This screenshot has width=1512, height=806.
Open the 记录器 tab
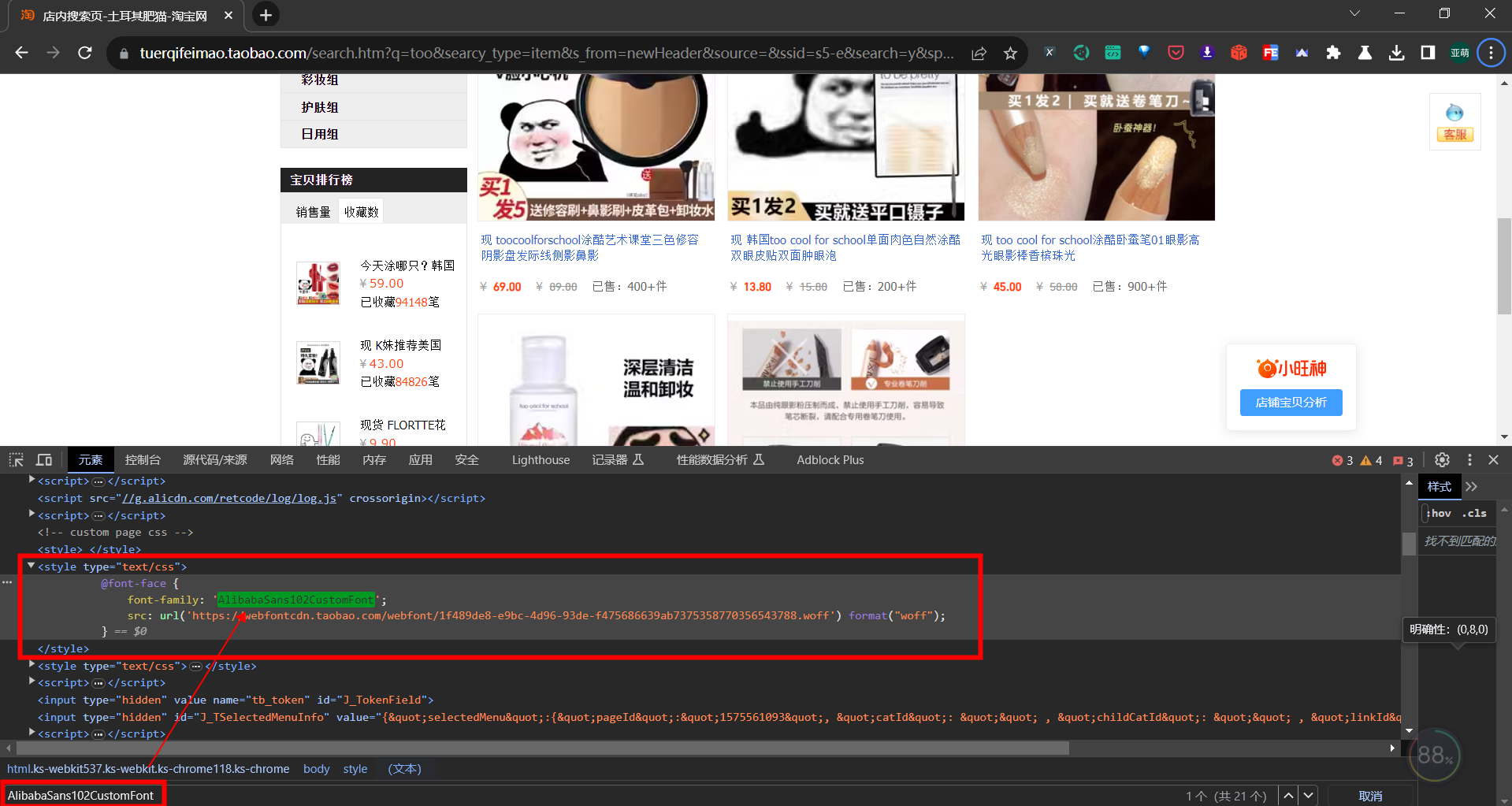(x=618, y=460)
